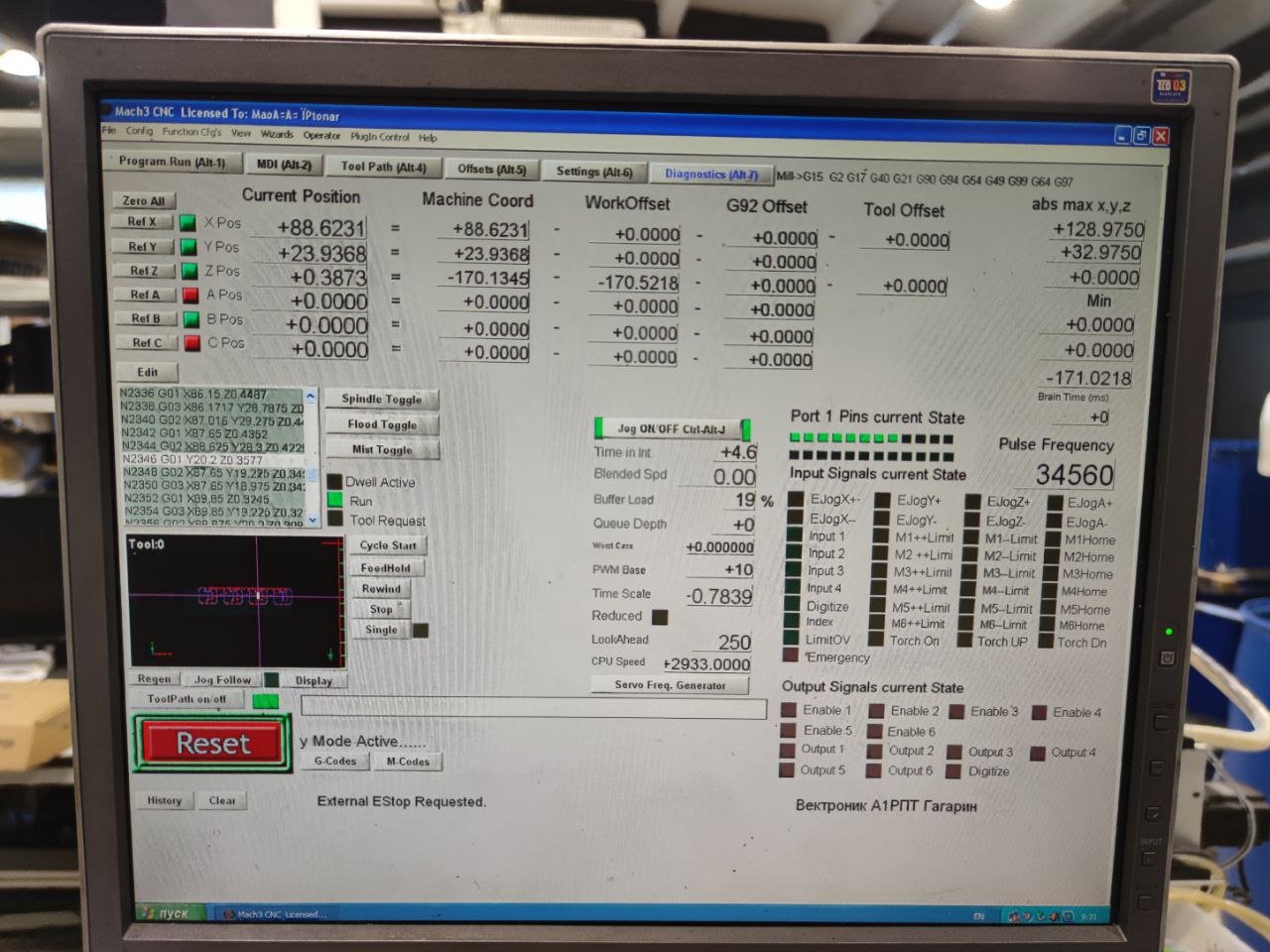Open the G-Codes reference list
Viewport: 1270px width, 952px height.
click(335, 762)
